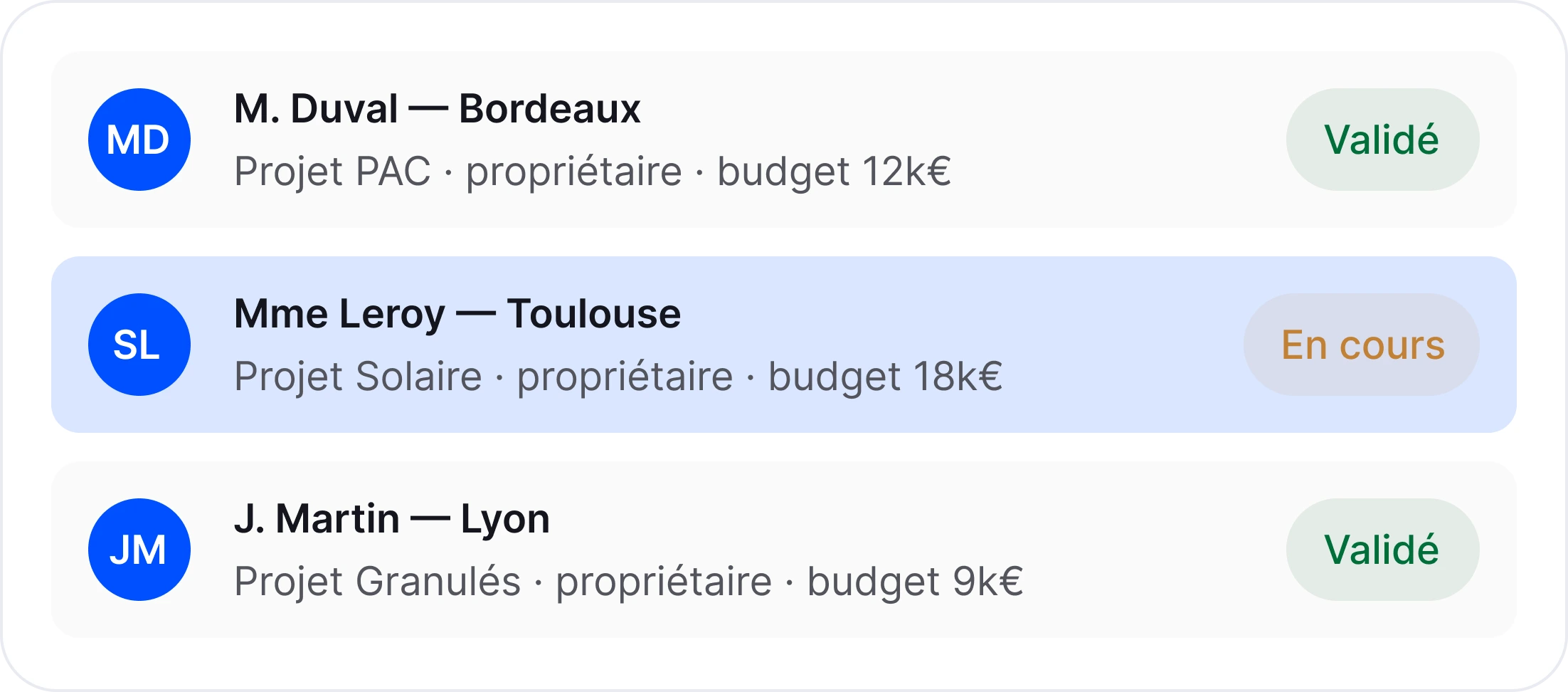This screenshot has width=1568, height=692.
Task: Click the Validé badge for M. Duval
Action: (1382, 140)
